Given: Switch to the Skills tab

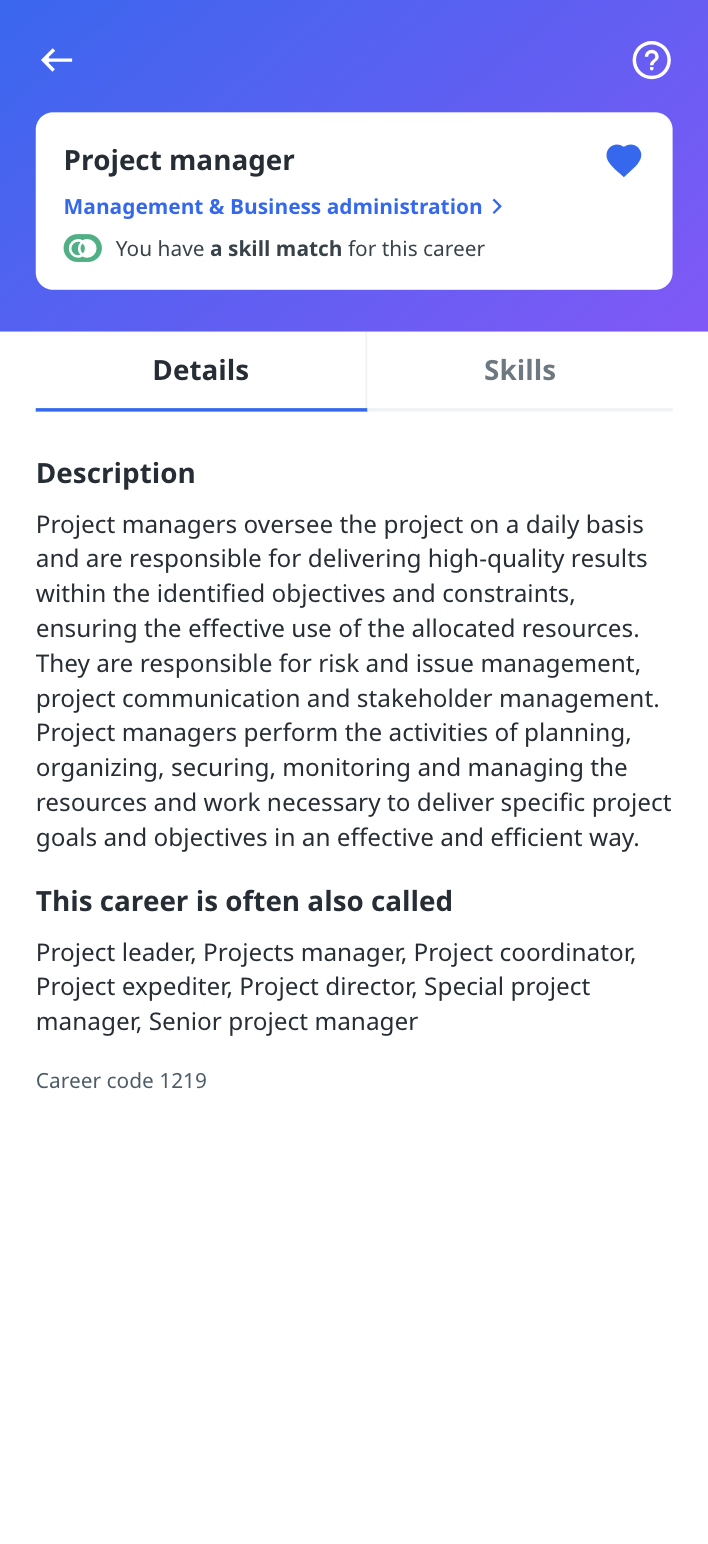Looking at the screenshot, I should tap(520, 370).
